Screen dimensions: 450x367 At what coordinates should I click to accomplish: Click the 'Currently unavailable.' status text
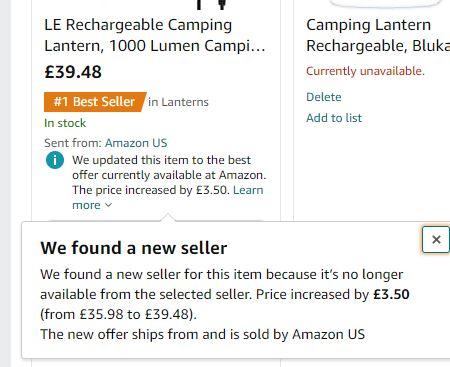point(365,71)
